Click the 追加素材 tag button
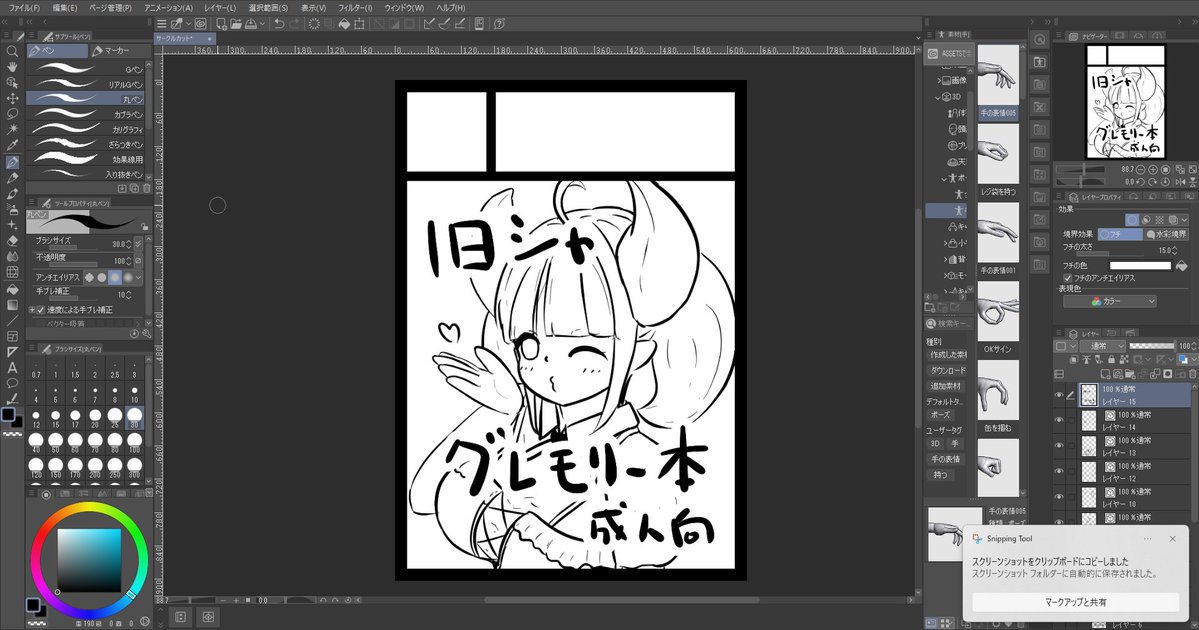The width and height of the screenshot is (1199, 630). tap(947, 386)
